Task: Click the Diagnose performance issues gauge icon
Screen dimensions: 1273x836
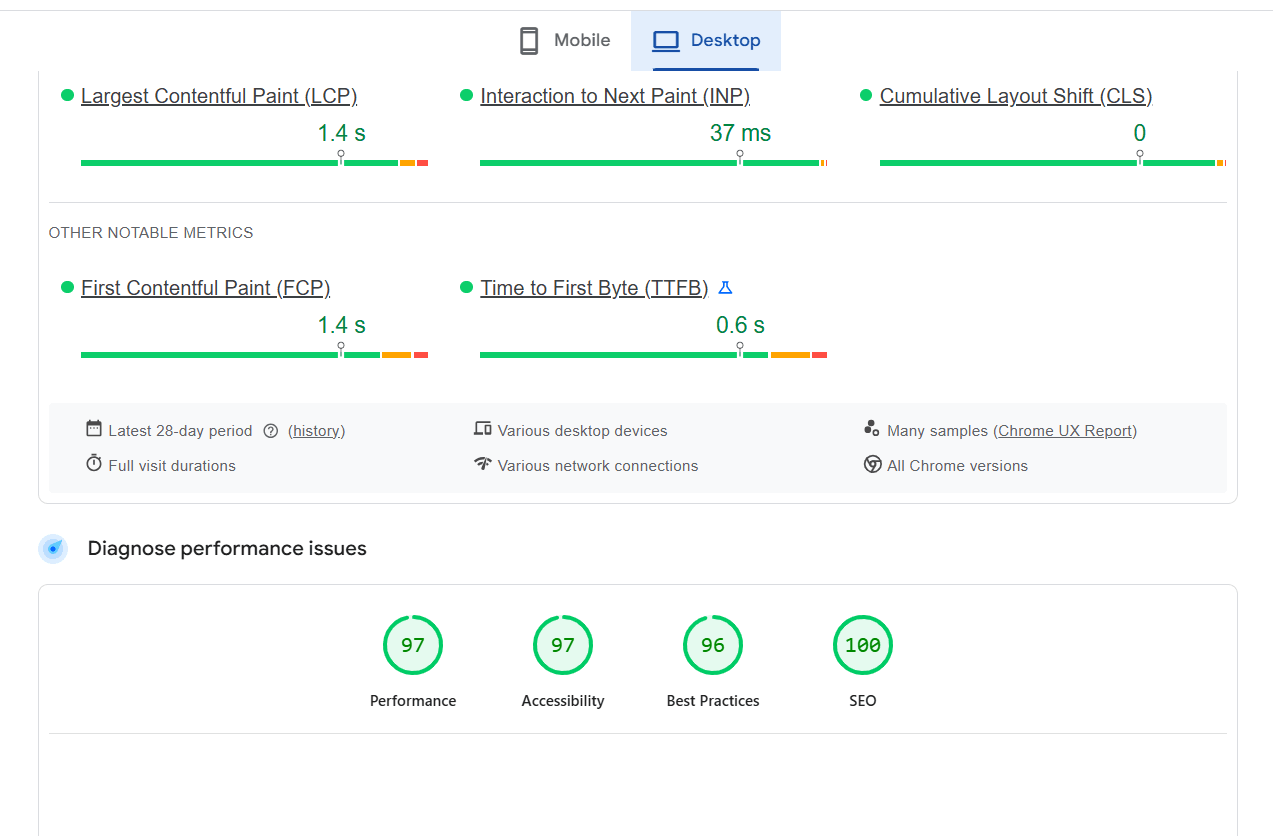Action: (x=53, y=549)
